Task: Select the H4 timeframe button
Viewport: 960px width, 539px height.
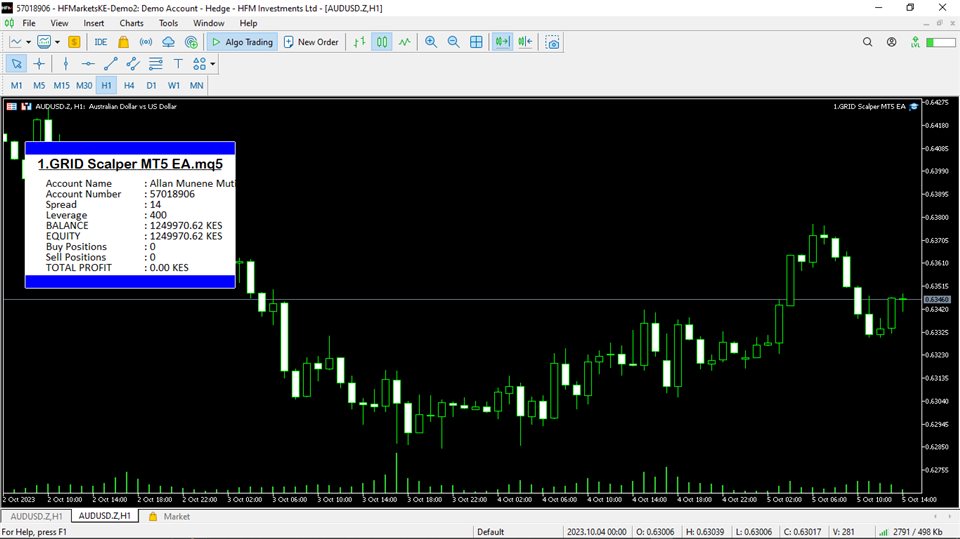Action: 129,86
